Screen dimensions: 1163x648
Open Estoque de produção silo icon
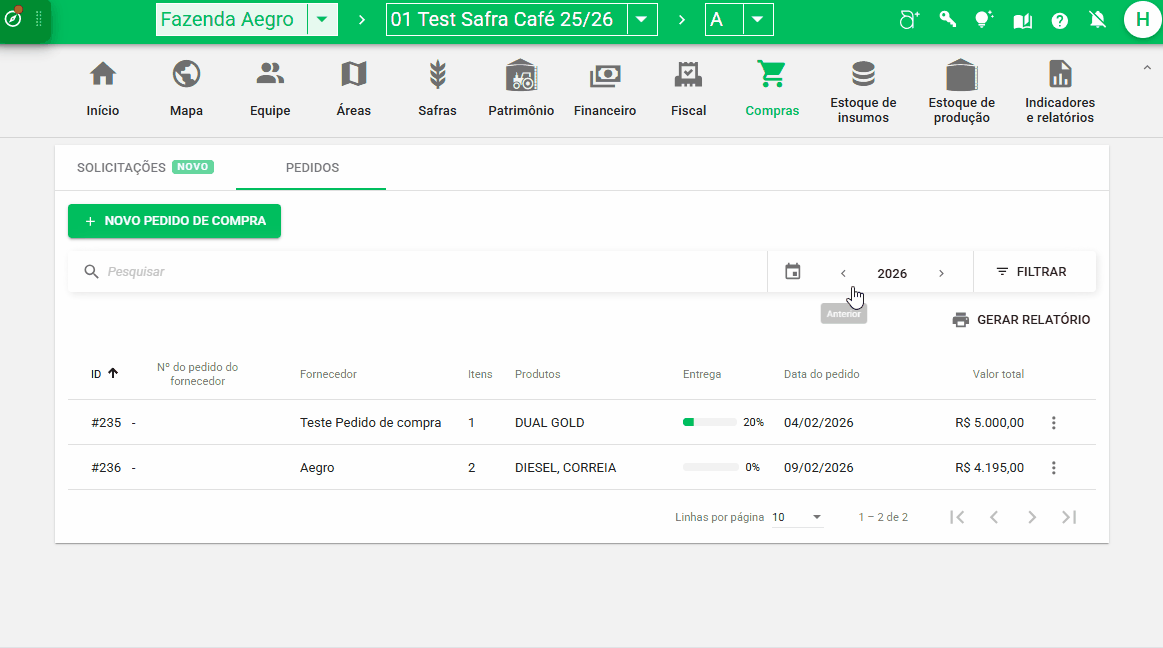(961, 75)
